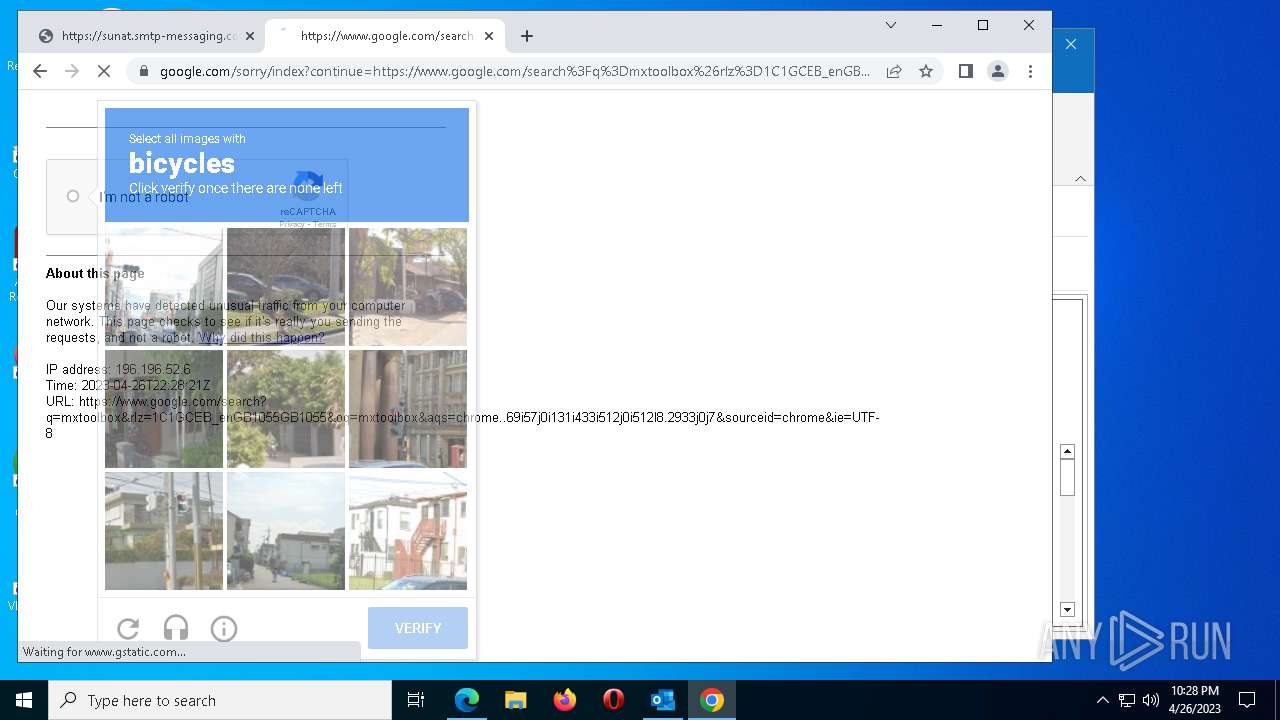Open the tab search dropdown chevron
Viewport: 1280px width, 720px height.
click(891, 26)
